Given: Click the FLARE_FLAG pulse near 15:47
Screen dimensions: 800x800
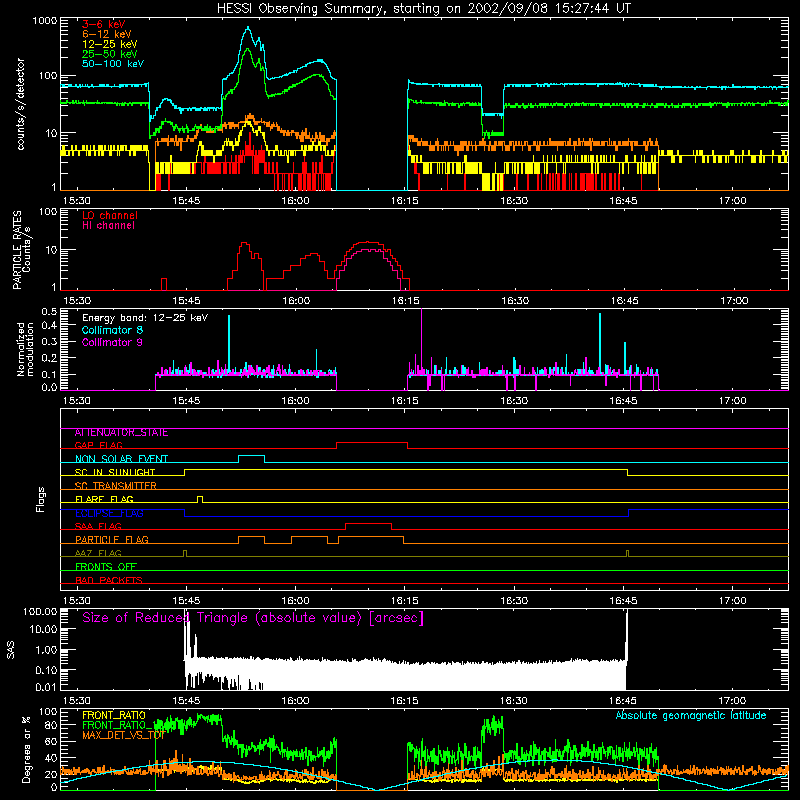Looking at the screenshot, I should point(200,498).
